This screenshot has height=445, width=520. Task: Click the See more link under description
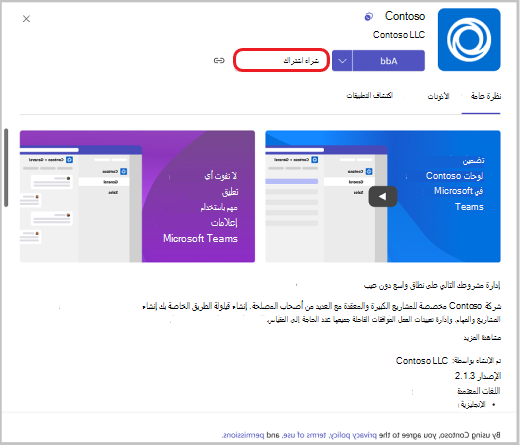pos(482,338)
